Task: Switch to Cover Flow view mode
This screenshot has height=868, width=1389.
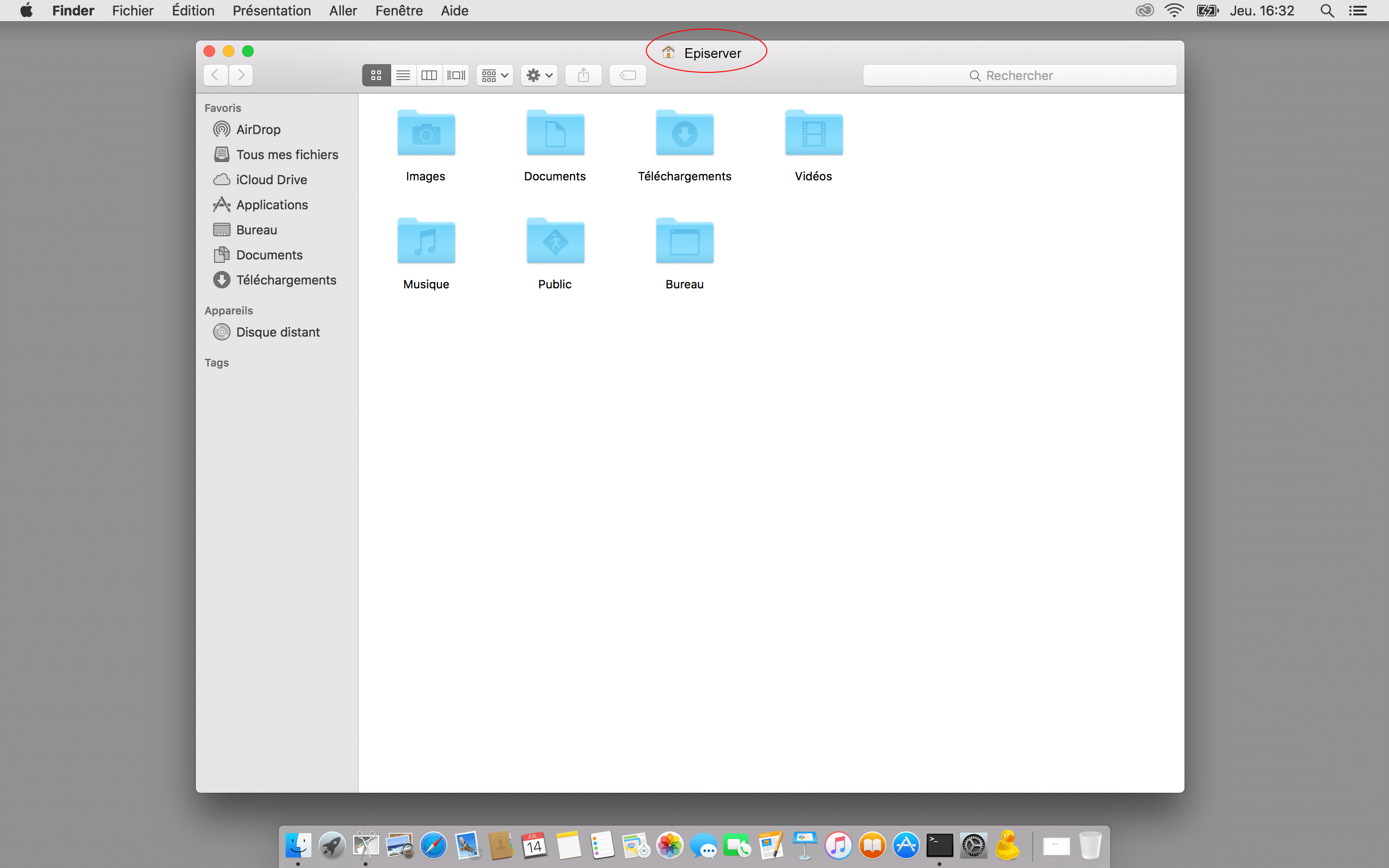Action: pyautogui.click(x=456, y=75)
